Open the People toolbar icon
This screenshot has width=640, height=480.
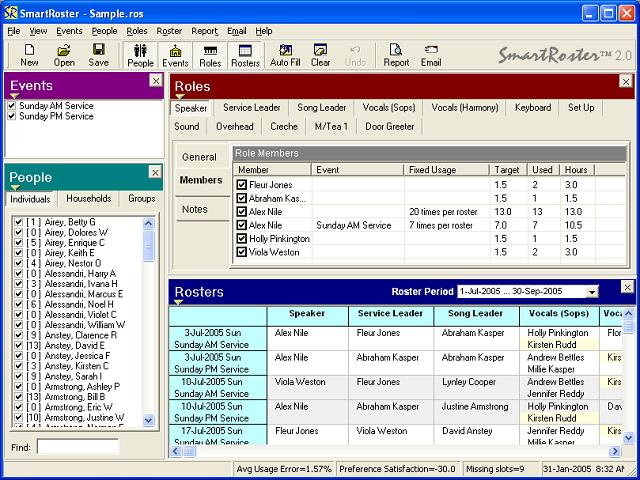(141, 55)
